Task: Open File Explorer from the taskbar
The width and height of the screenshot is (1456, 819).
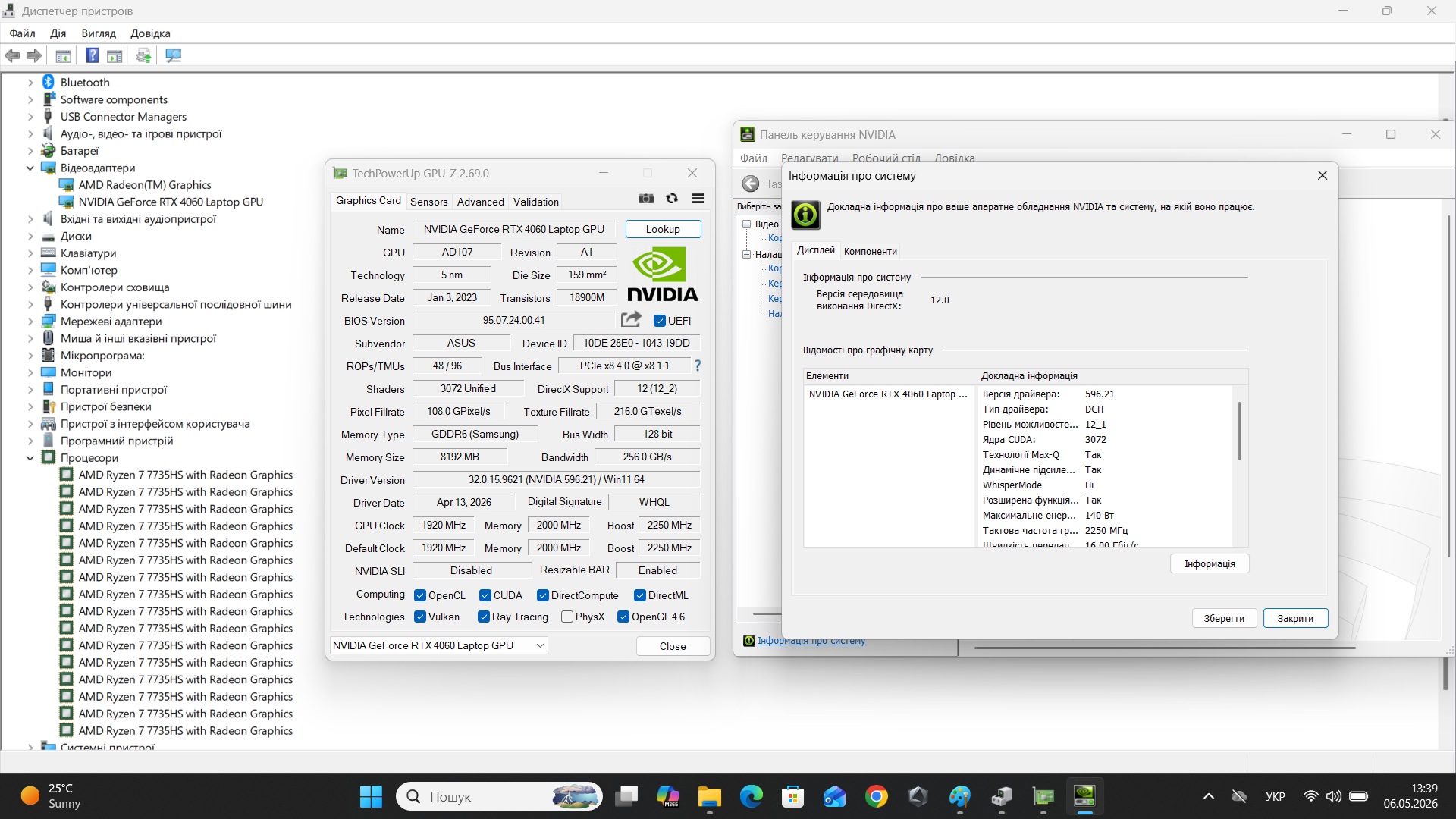Action: 710,796
